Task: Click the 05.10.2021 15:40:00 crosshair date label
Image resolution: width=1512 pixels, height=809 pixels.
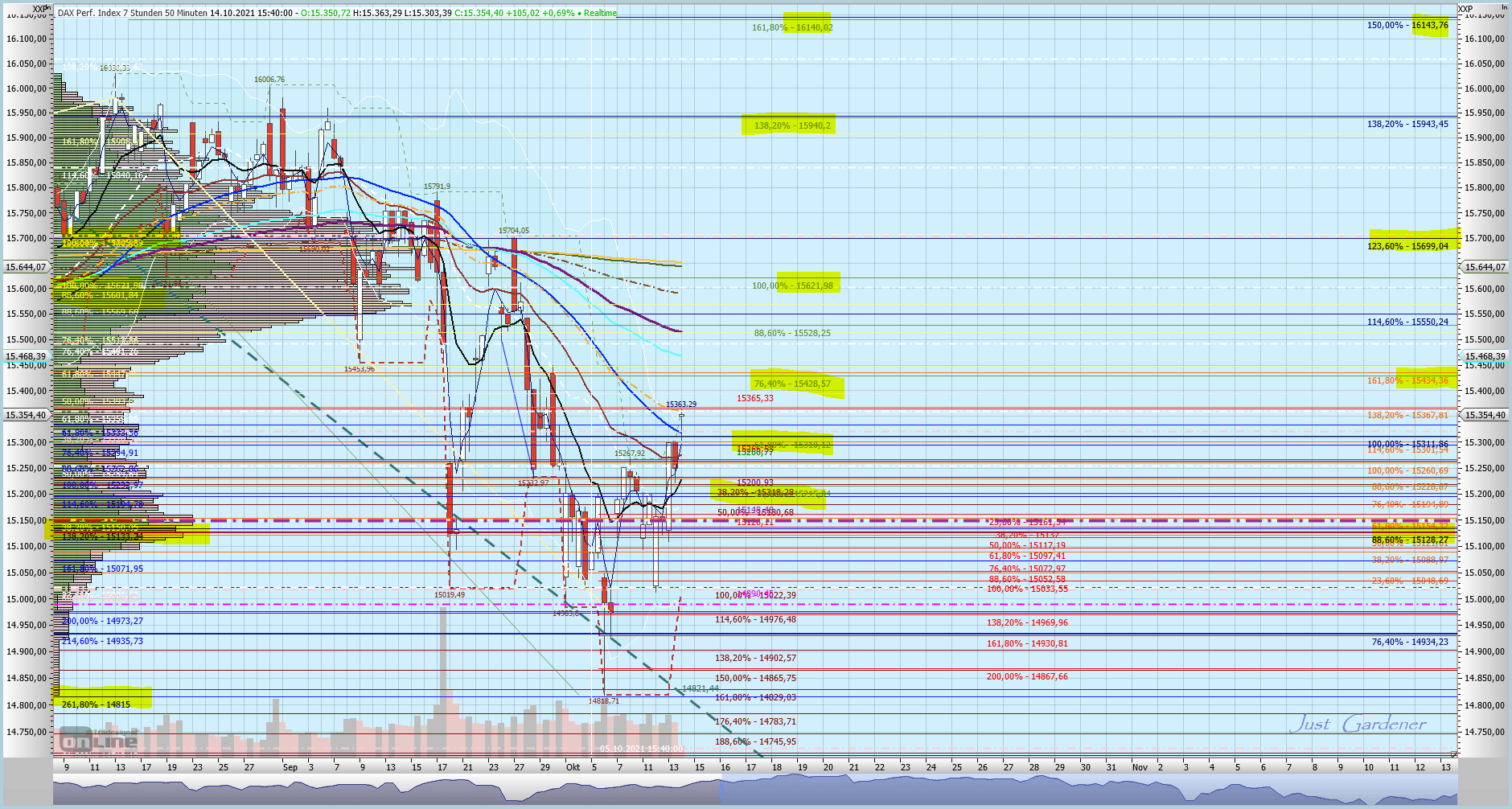Action: 641,749
